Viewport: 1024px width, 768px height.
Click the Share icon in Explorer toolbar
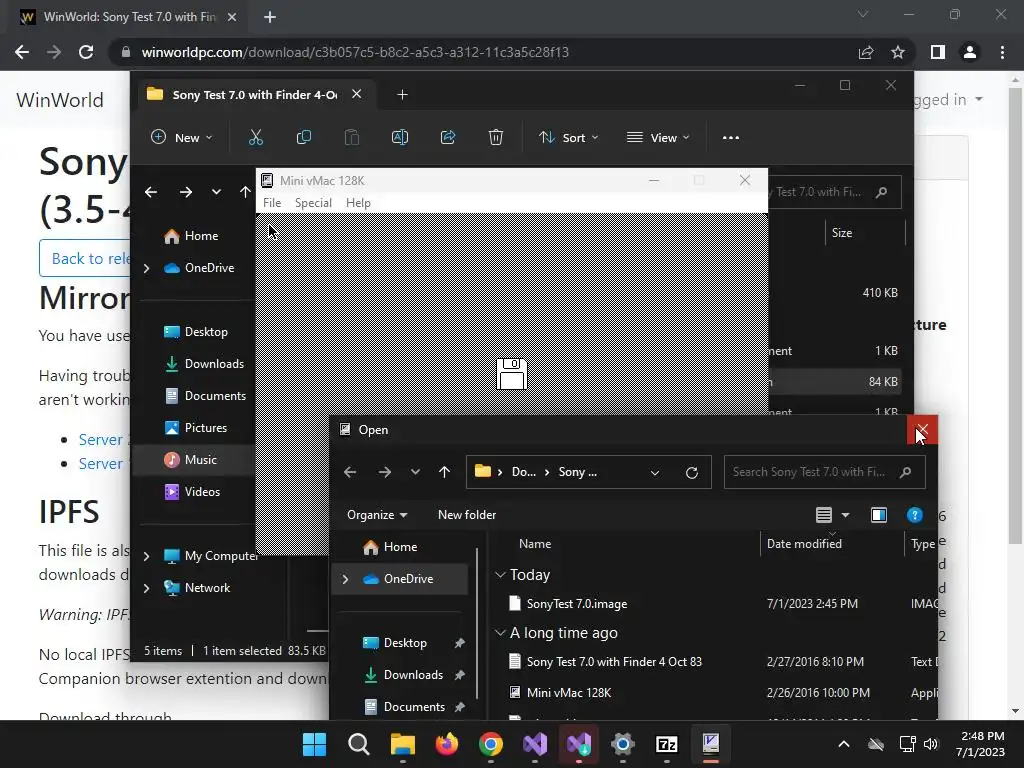448,137
